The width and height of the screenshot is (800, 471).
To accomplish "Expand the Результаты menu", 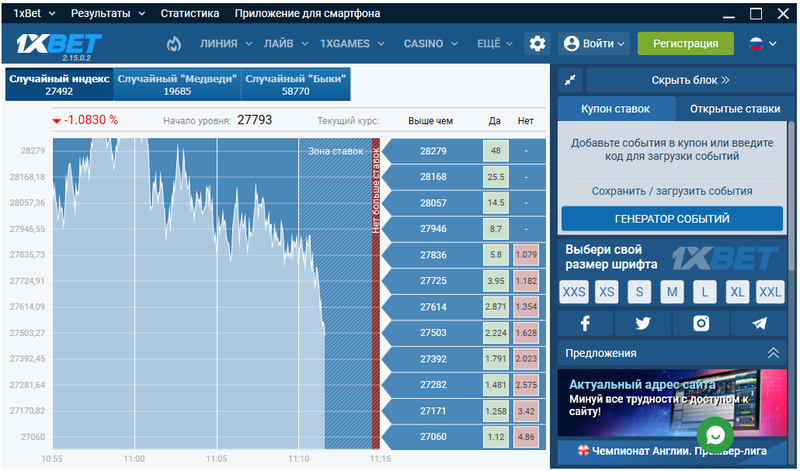I will coord(108,13).
